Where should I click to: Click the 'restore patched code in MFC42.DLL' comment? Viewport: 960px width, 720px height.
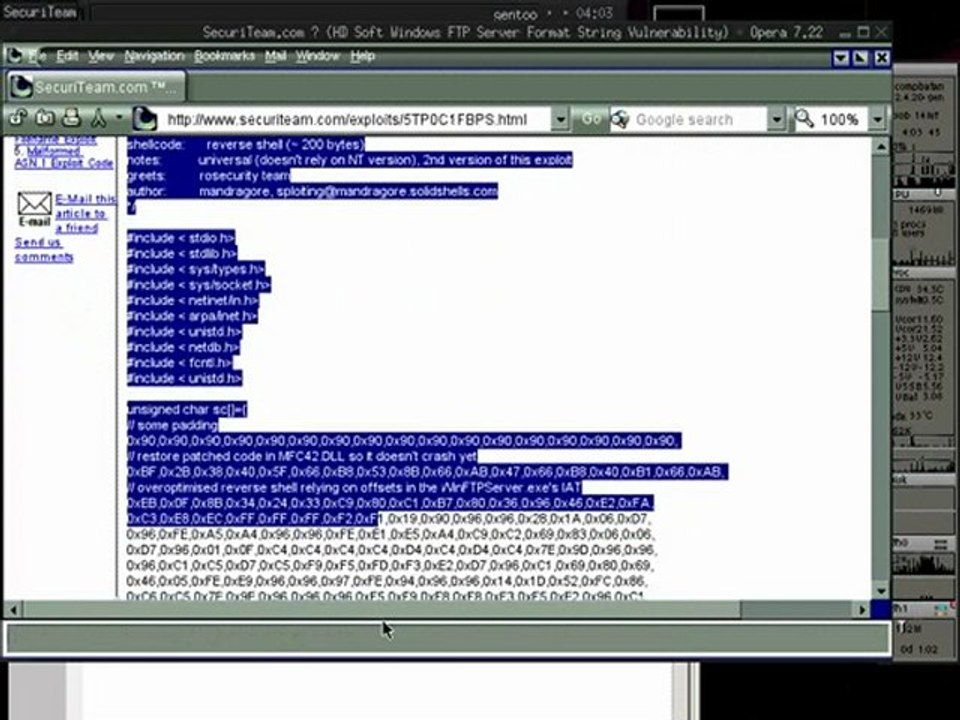click(302, 457)
